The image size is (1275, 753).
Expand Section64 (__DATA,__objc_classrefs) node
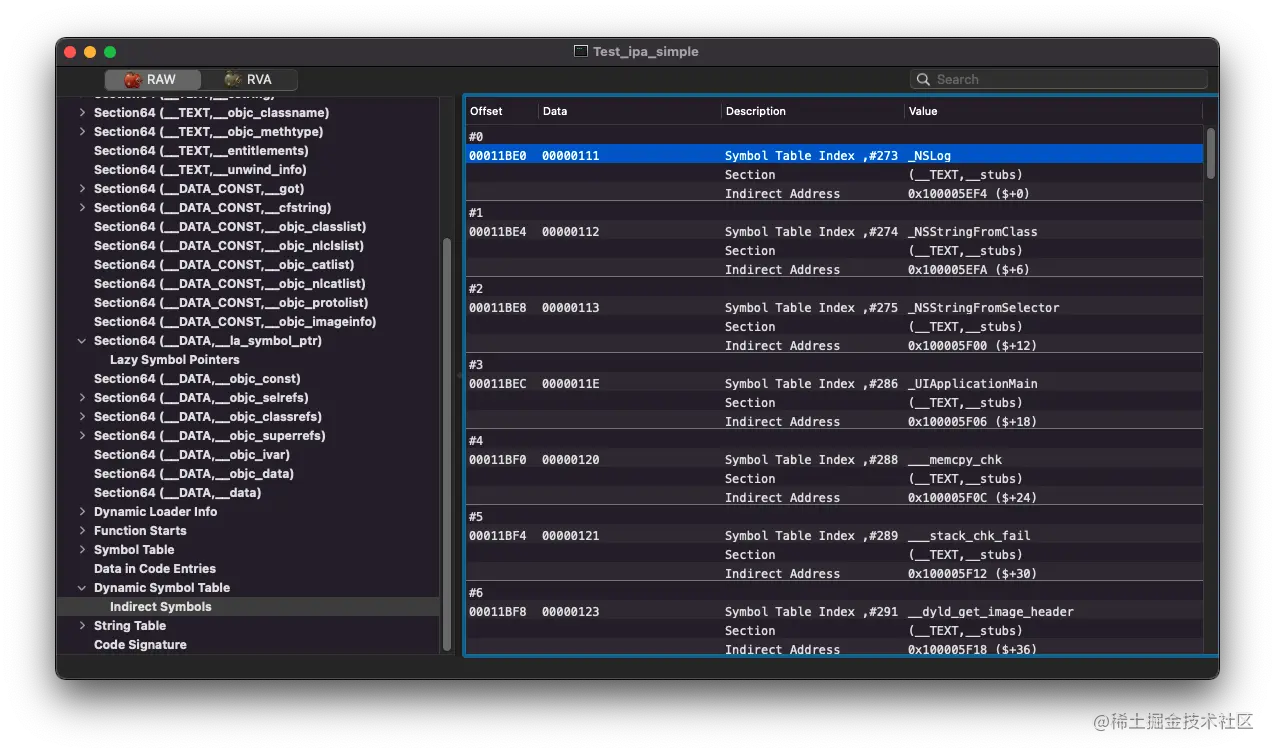pos(82,417)
